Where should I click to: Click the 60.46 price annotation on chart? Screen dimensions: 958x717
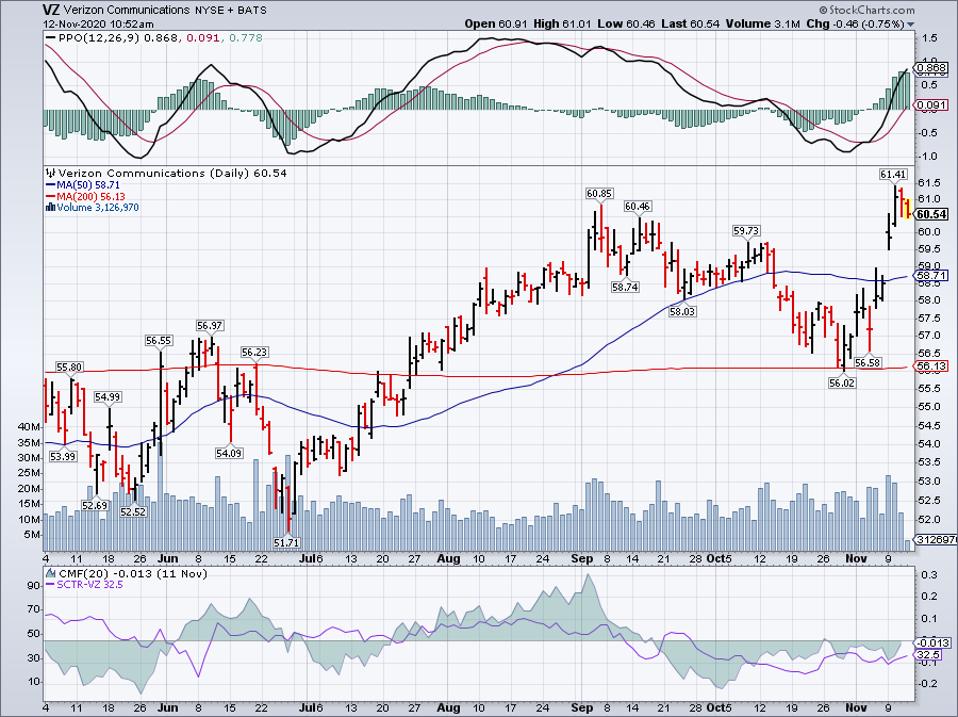(637, 207)
